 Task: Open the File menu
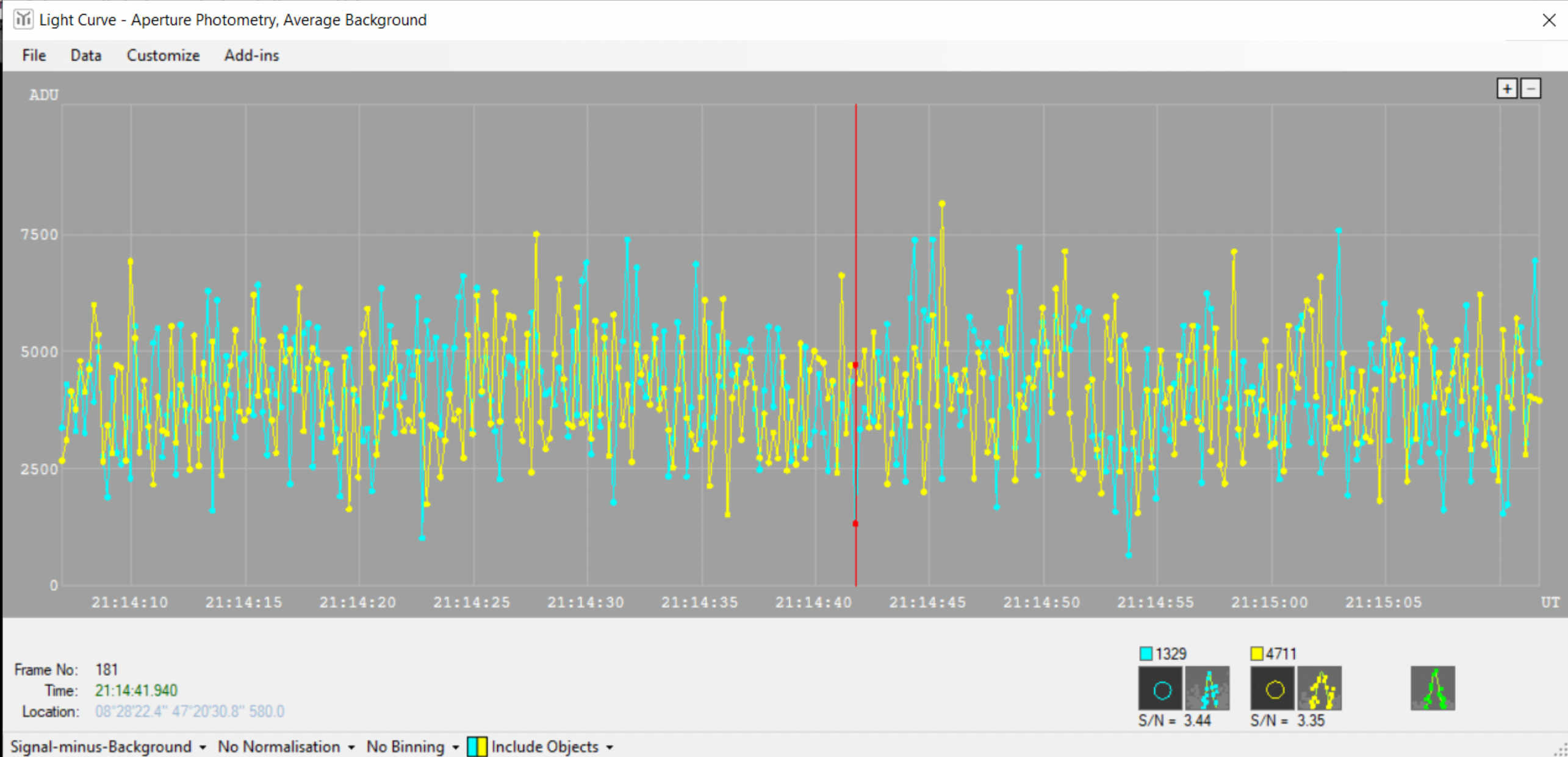[34, 56]
